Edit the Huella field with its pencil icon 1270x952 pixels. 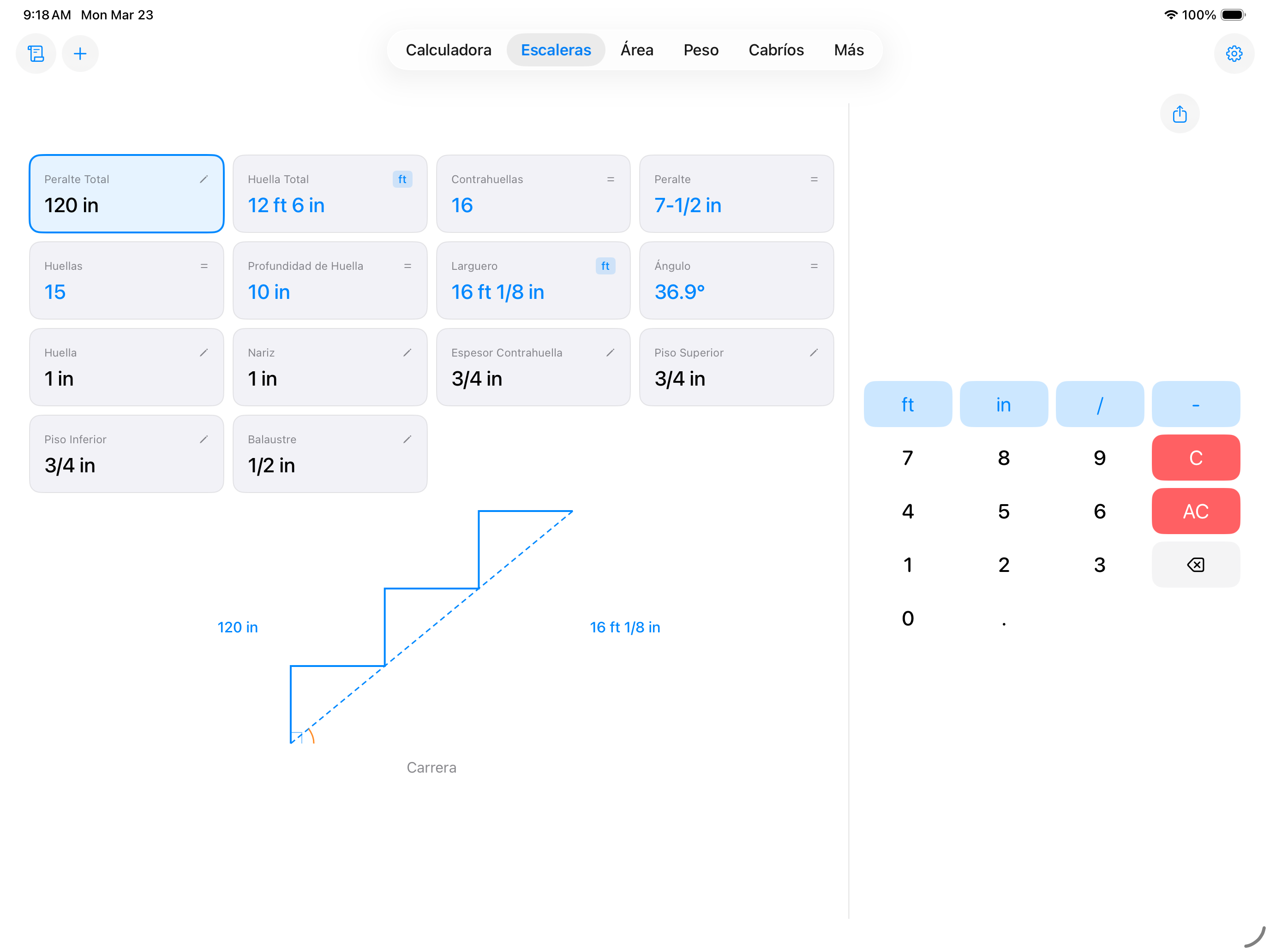click(x=204, y=353)
